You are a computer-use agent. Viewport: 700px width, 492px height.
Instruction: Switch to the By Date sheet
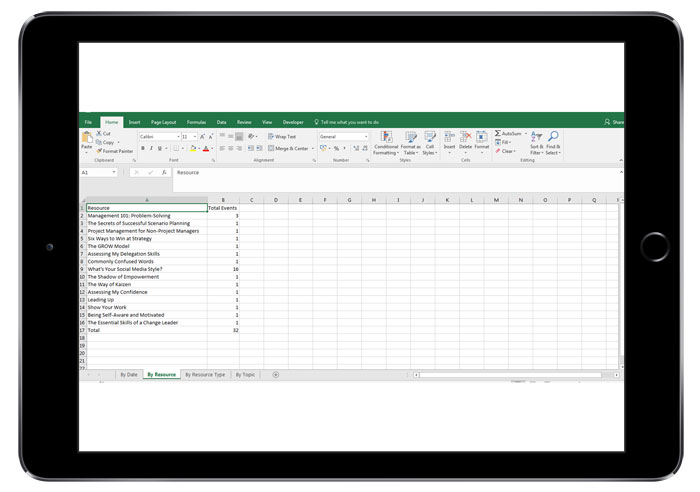[x=129, y=375]
